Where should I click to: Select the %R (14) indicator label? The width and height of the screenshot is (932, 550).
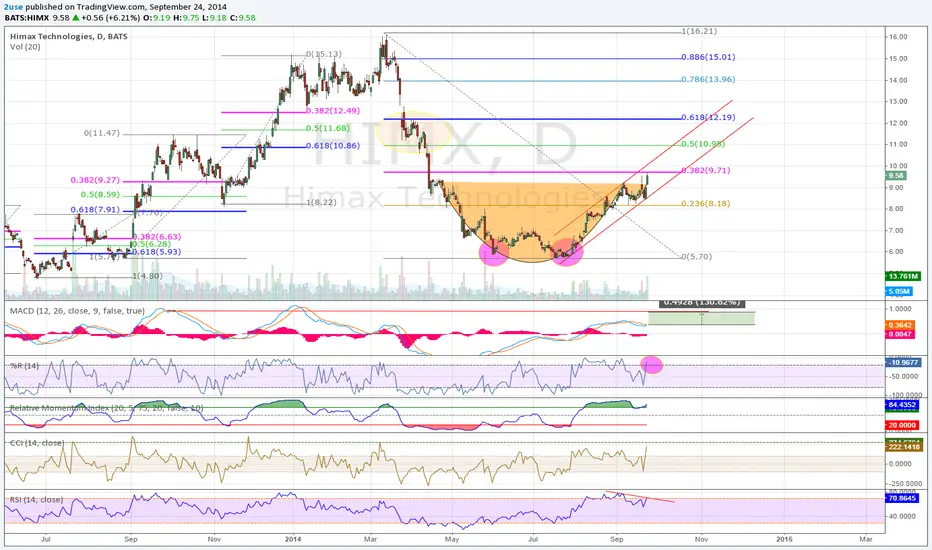(x=24, y=366)
